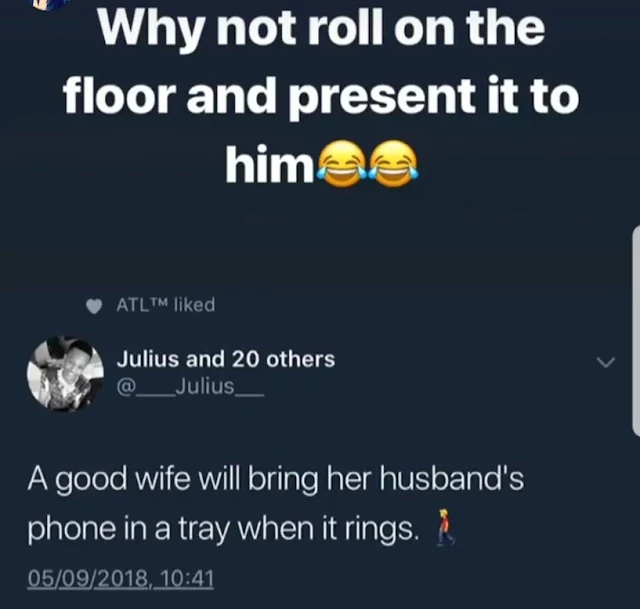
Task: Open Julius's round profile picture
Action: click(65, 373)
